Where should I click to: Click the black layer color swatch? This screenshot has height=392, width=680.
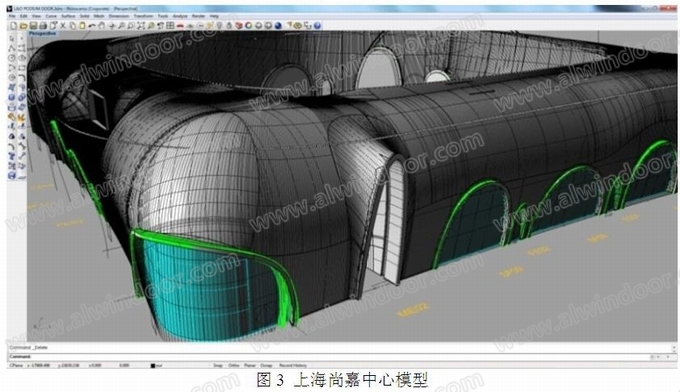pos(153,366)
